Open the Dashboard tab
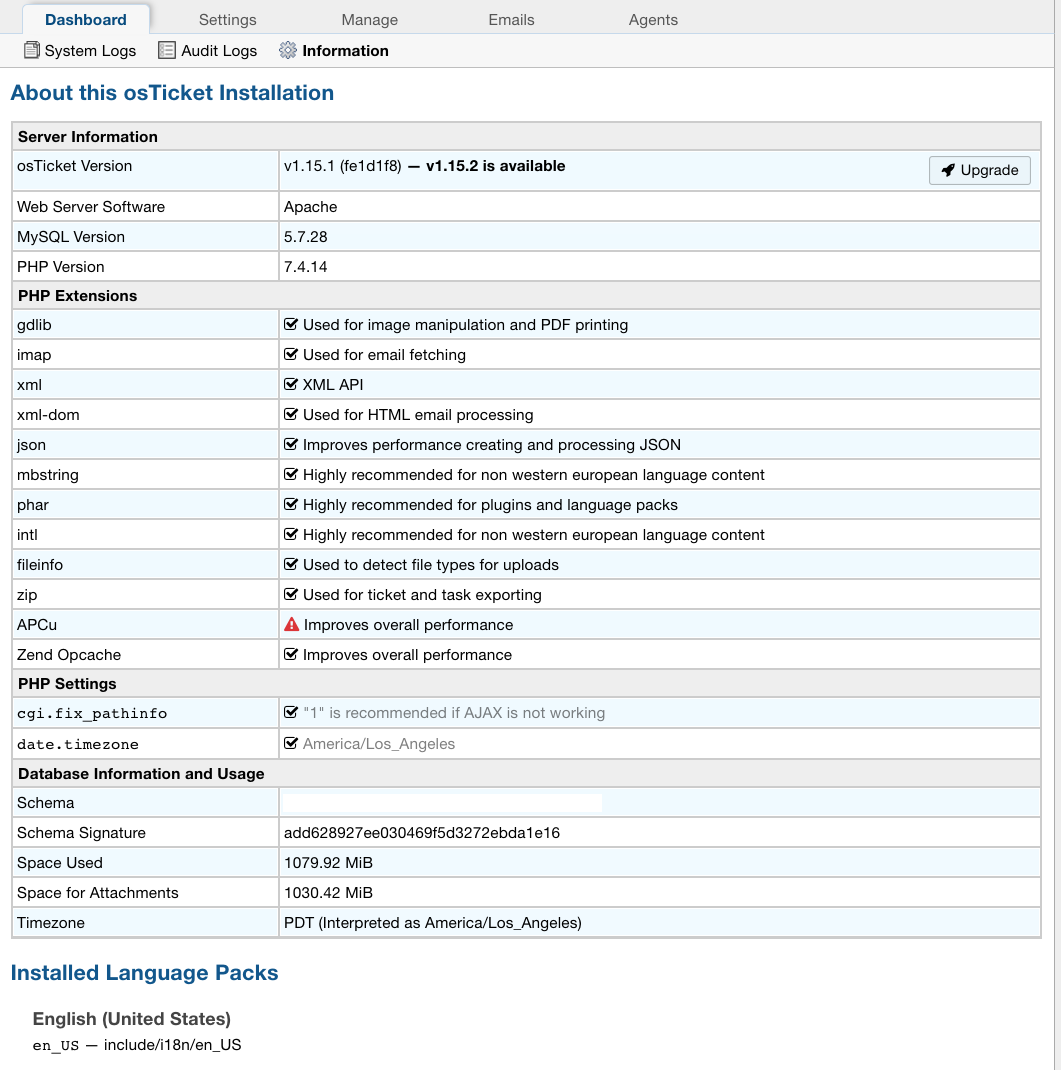Viewport: 1061px width, 1070px height. point(86,20)
